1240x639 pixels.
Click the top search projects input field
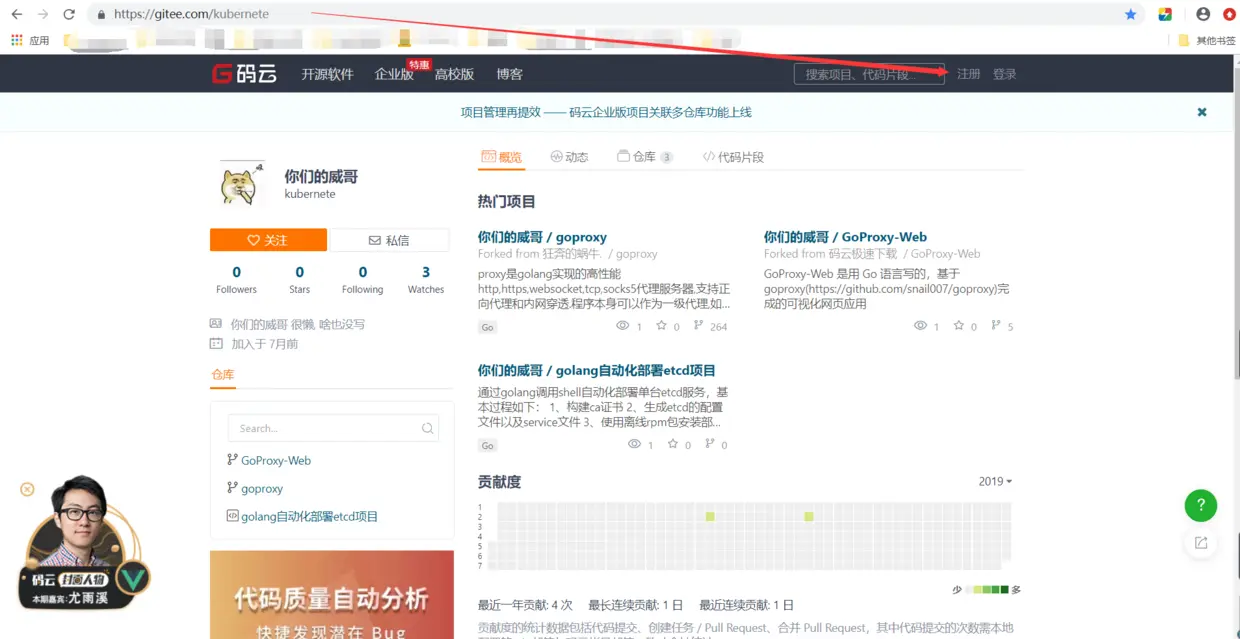point(869,74)
